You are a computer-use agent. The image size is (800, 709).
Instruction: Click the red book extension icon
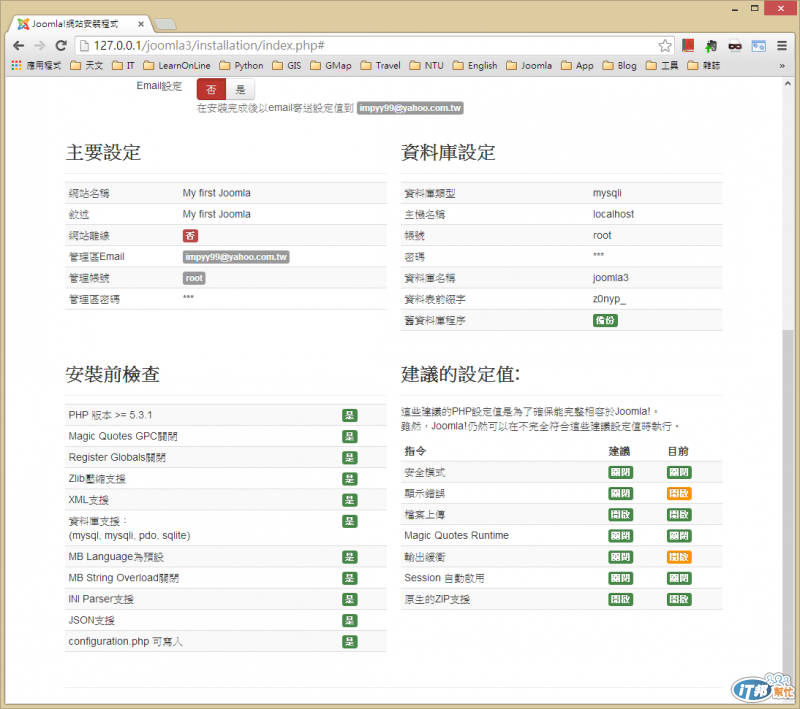coord(688,46)
